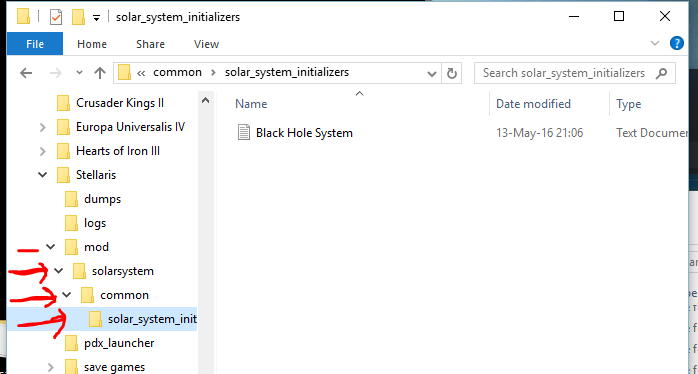Image resolution: width=698 pixels, height=374 pixels.
Task: Click the navigation pane scroll up arrow
Action: [205, 100]
